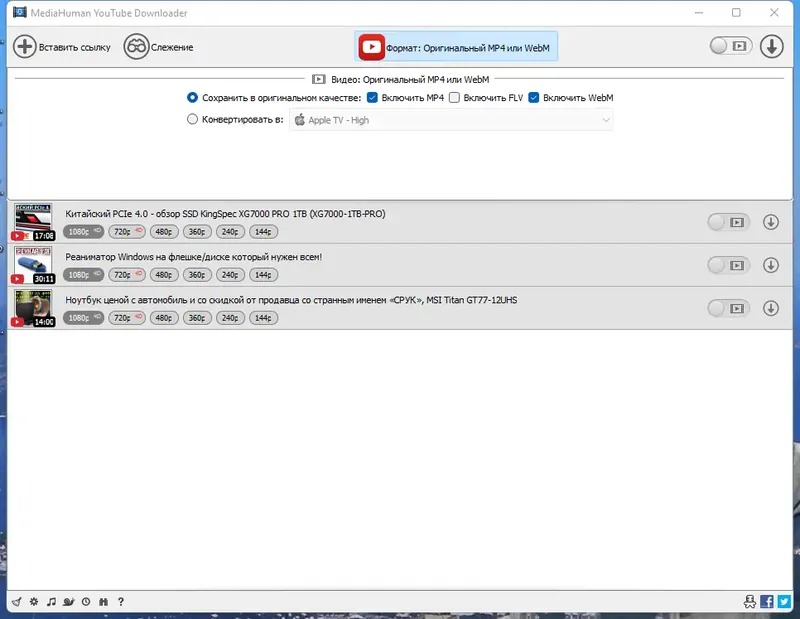Select 1080p for Реаниматор Windows video
This screenshot has width=800, height=619.
(x=83, y=275)
